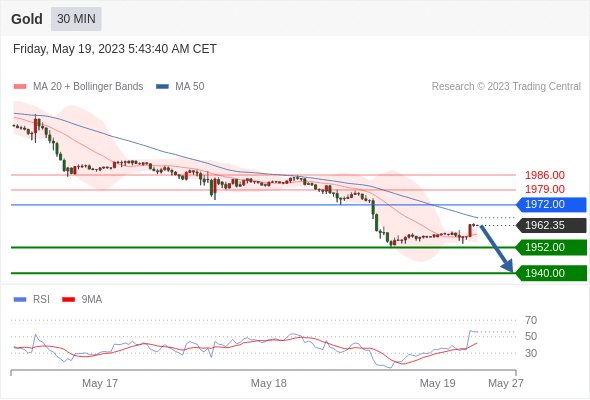Click the chart timestamp text
This screenshot has height=400, width=590.
tap(115, 49)
